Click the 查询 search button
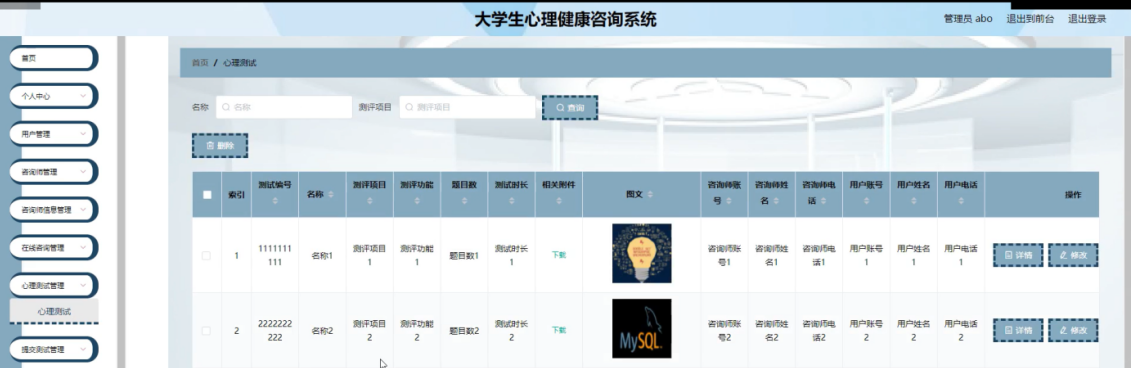This screenshot has width=1132, height=368. pyautogui.click(x=570, y=108)
